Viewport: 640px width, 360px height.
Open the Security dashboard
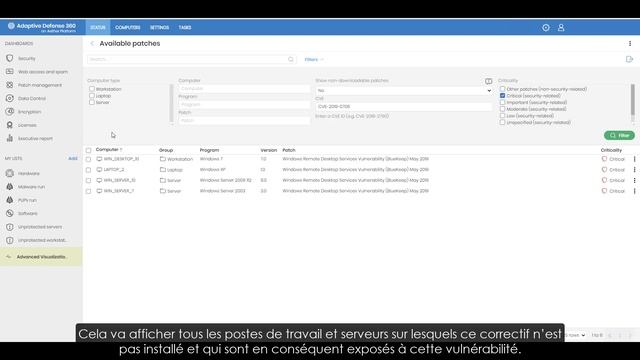tap(27, 58)
